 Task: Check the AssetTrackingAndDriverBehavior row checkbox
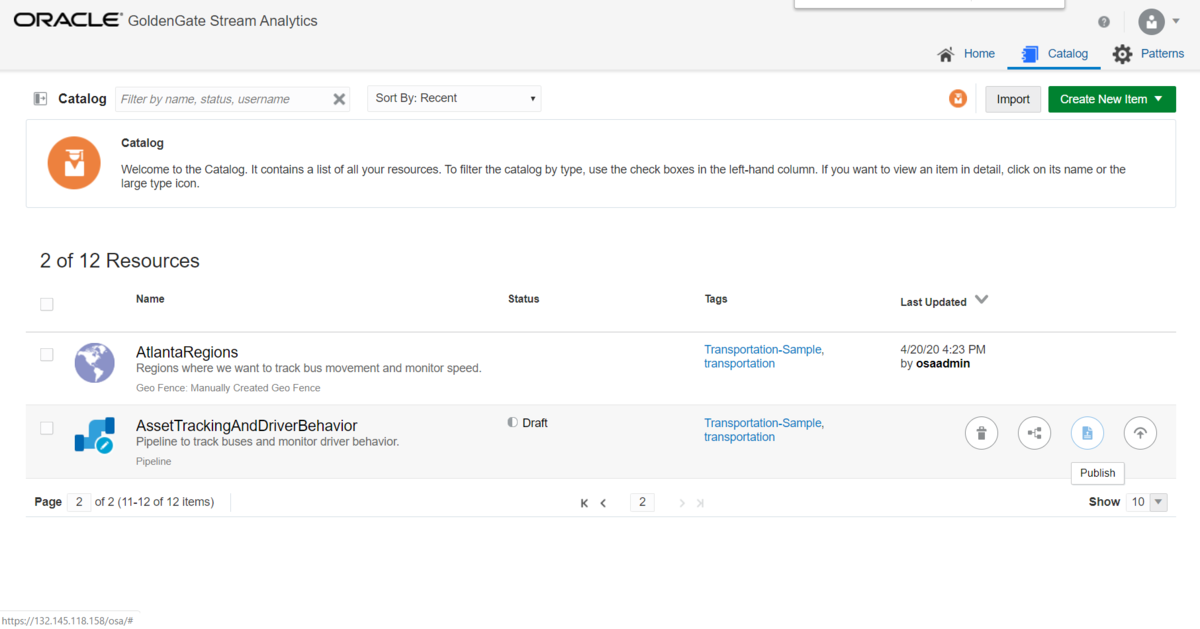point(47,428)
